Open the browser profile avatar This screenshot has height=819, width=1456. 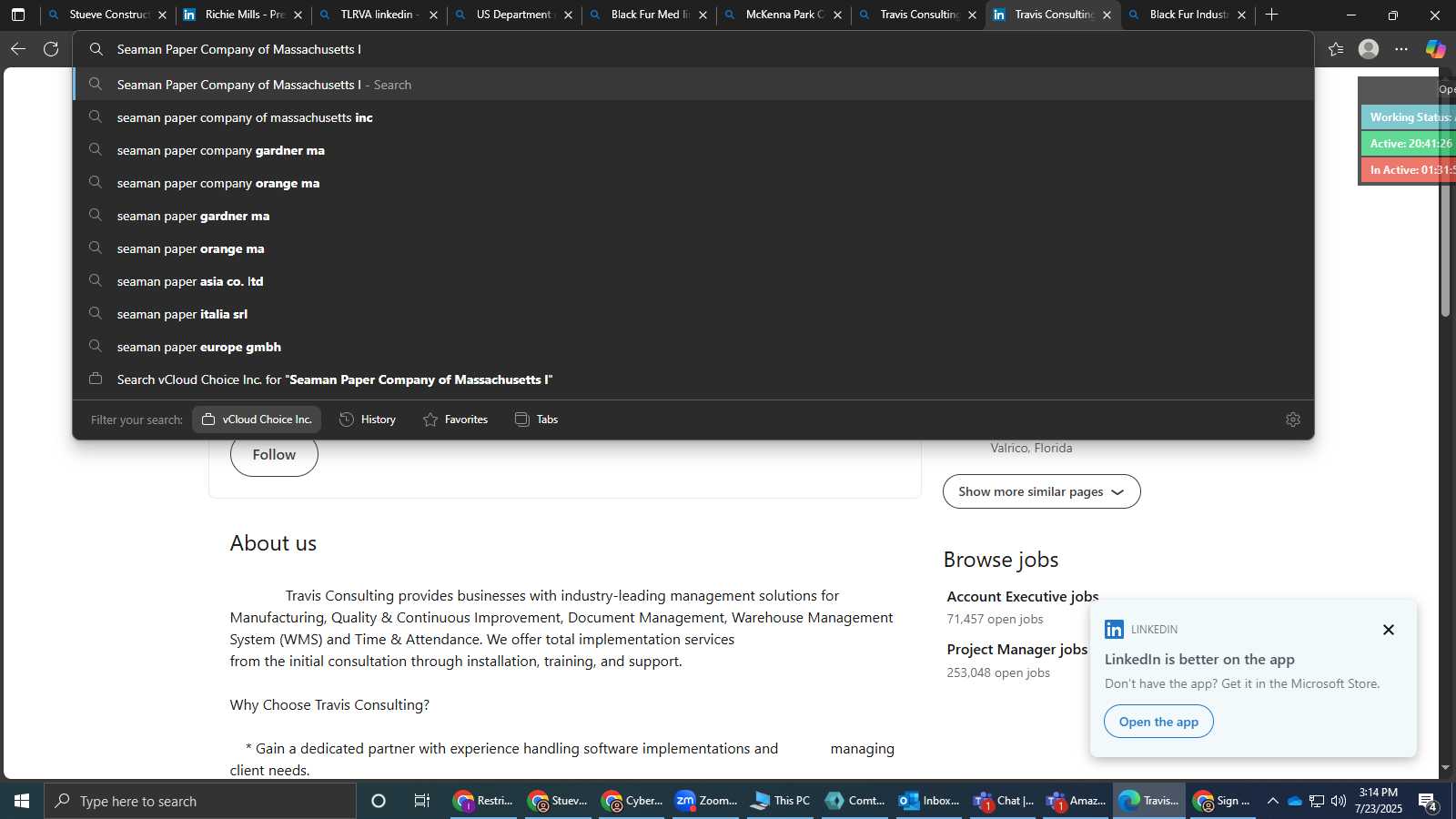click(1369, 49)
